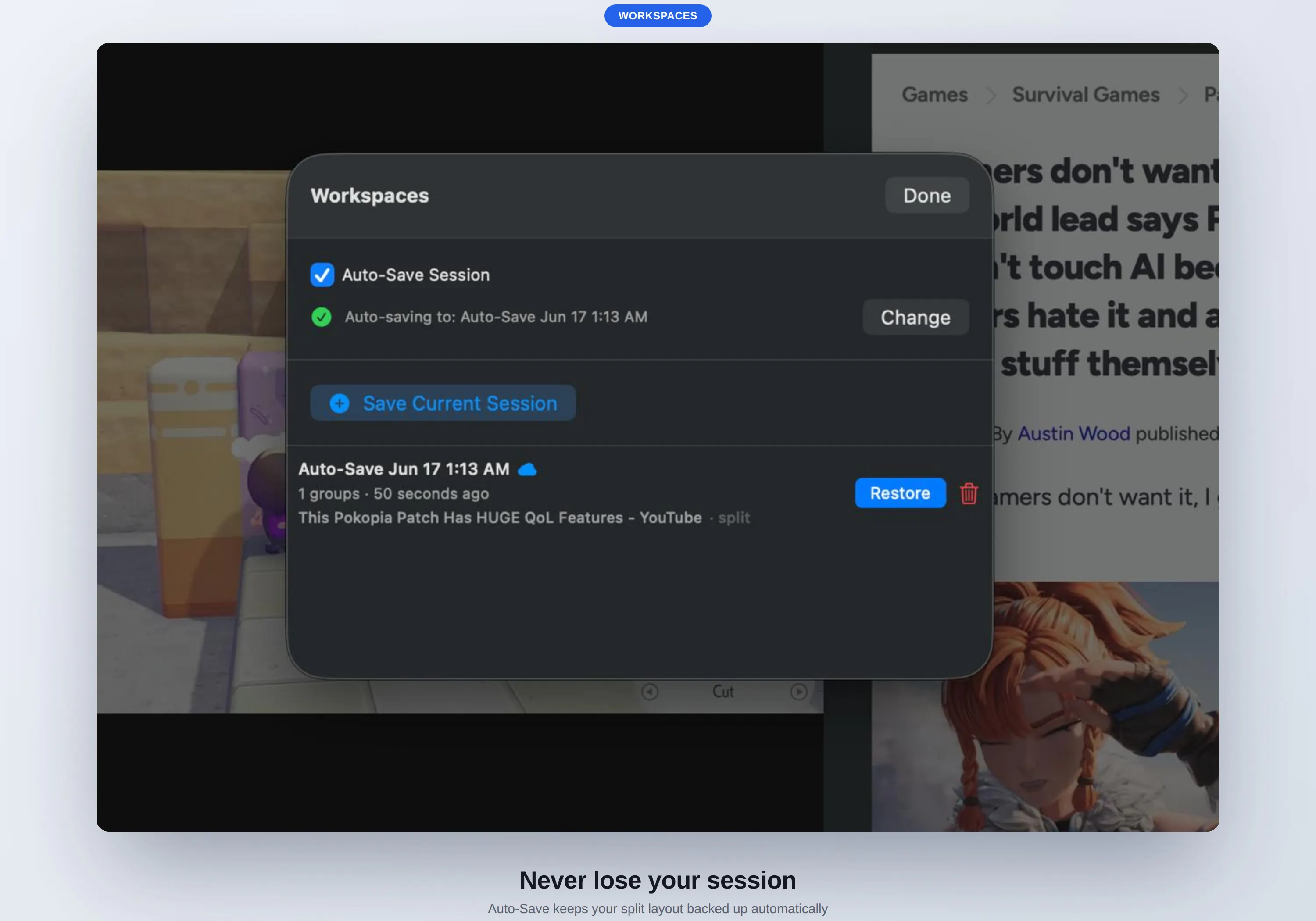The width and height of the screenshot is (1316, 921).
Task: Click the plus icon in Save Current Session
Action: [340, 403]
